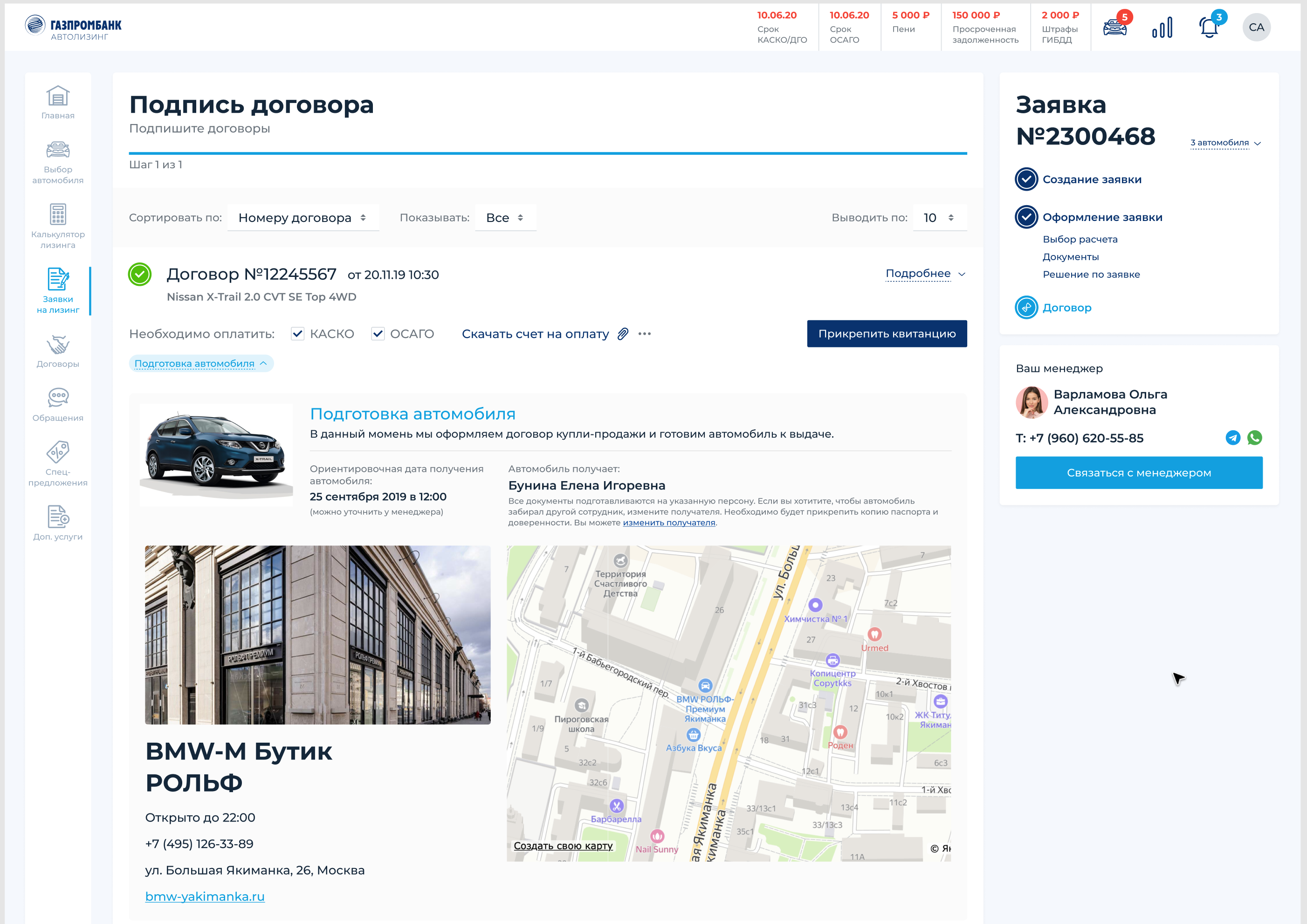
Task: Click the paperclip icon beside invoice link
Action: click(623, 334)
